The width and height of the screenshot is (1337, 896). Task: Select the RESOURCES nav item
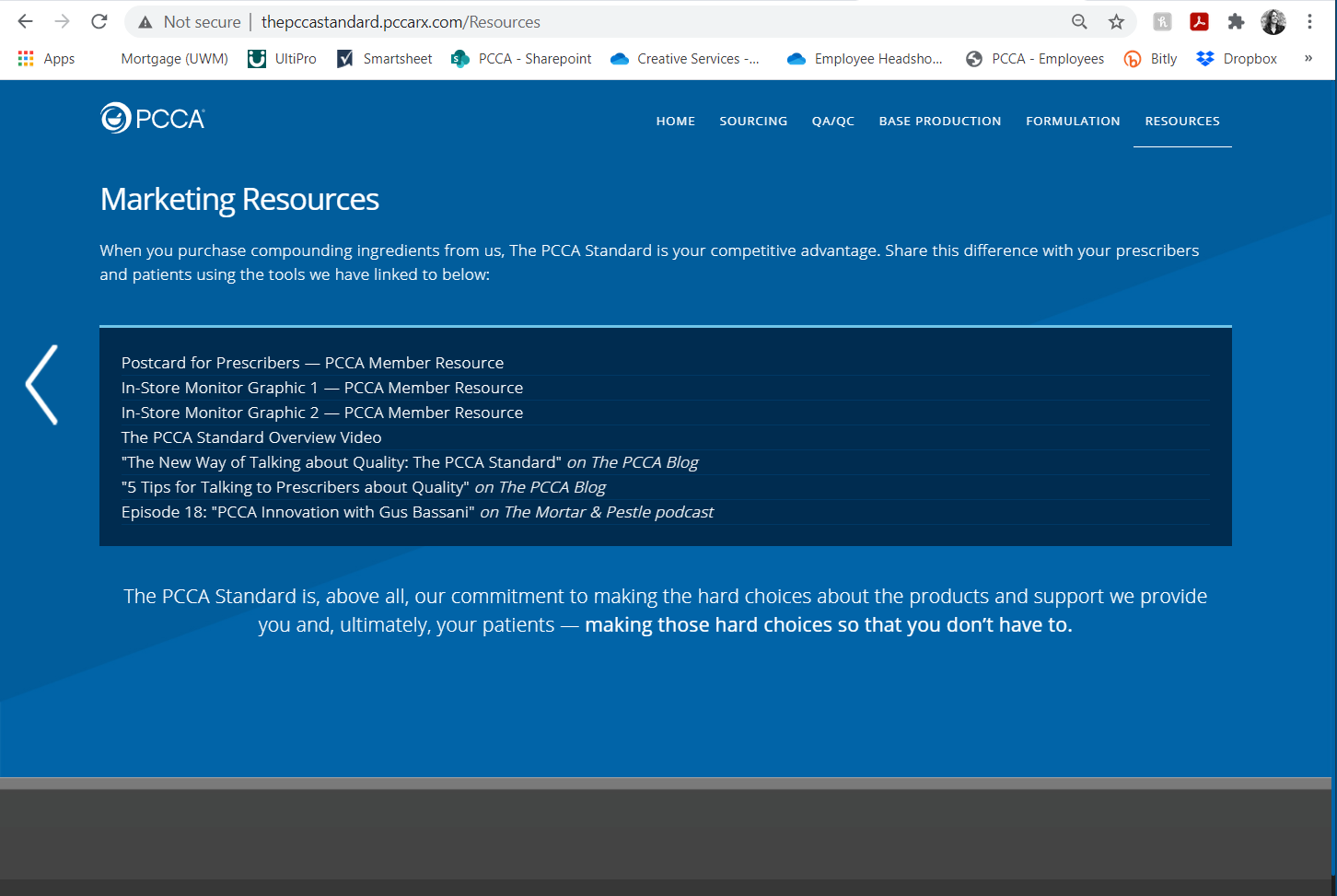pos(1182,121)
